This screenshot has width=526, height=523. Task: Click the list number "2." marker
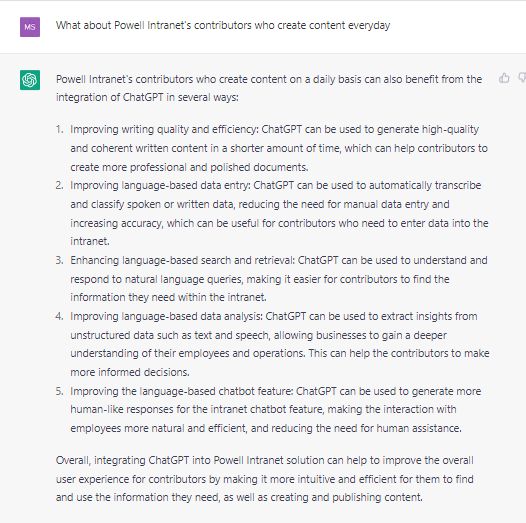click(60, 186)
